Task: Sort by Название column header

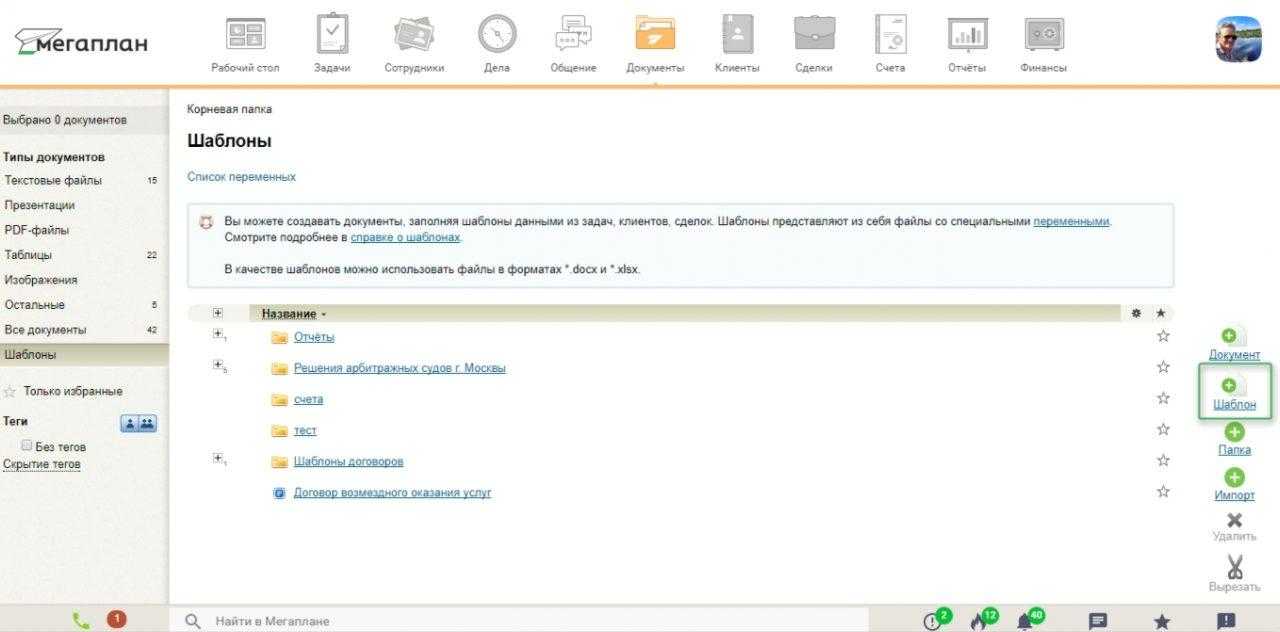Action: (x=289, y=314)
